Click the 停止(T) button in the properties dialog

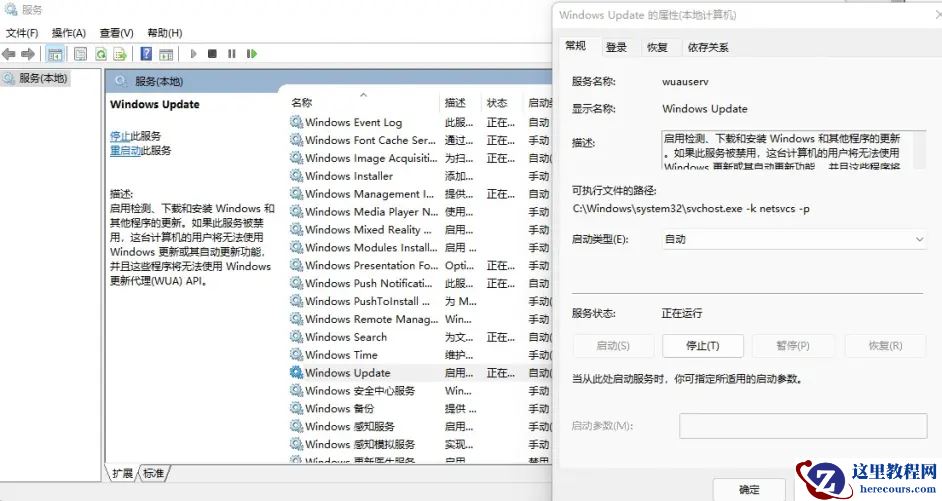click(x=703, y=346)
